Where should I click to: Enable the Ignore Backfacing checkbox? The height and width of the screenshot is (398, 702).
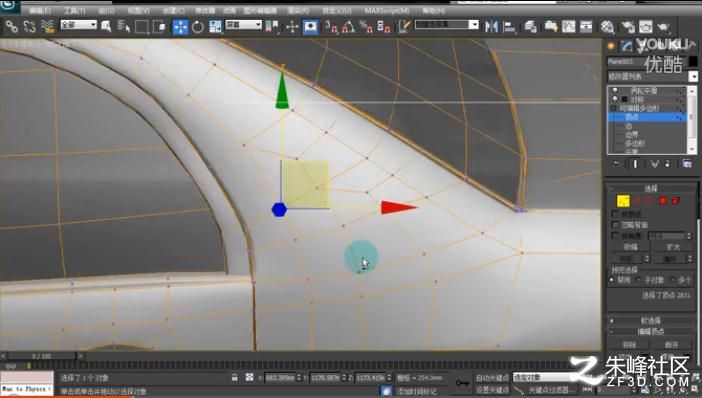pyautogui.click(x=615, y=225)
